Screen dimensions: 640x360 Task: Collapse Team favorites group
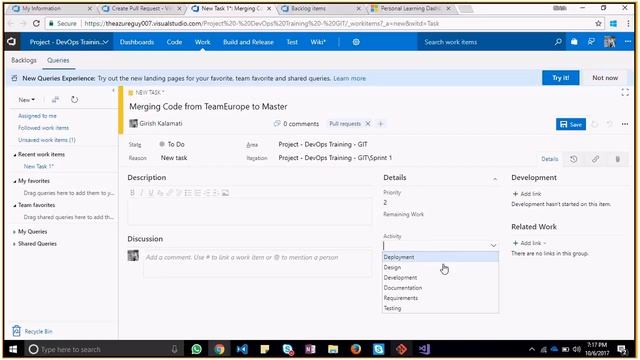pos(15,205)
